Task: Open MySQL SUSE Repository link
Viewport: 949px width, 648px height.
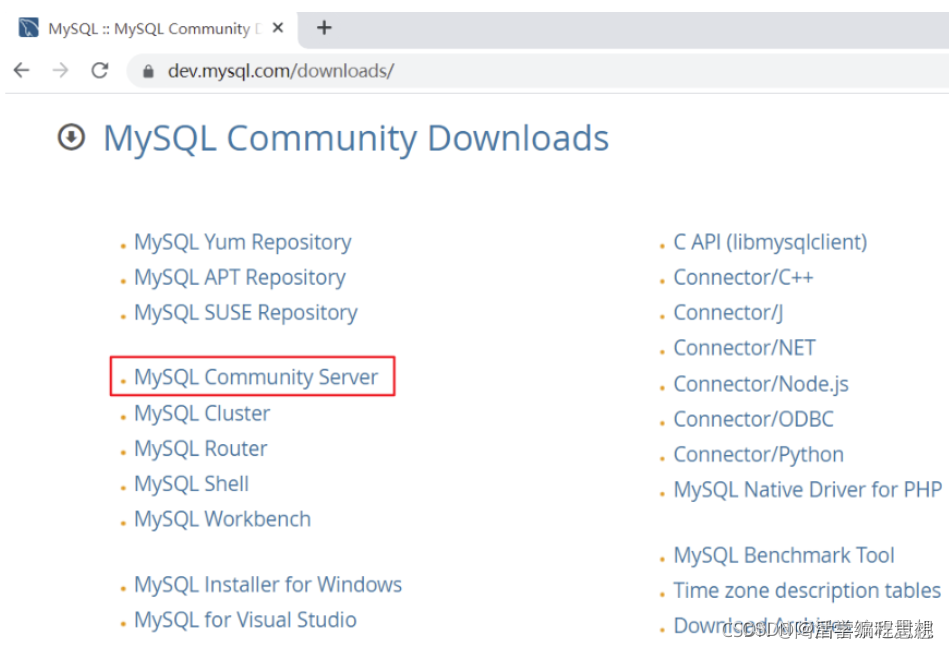Action: point(246,313)
